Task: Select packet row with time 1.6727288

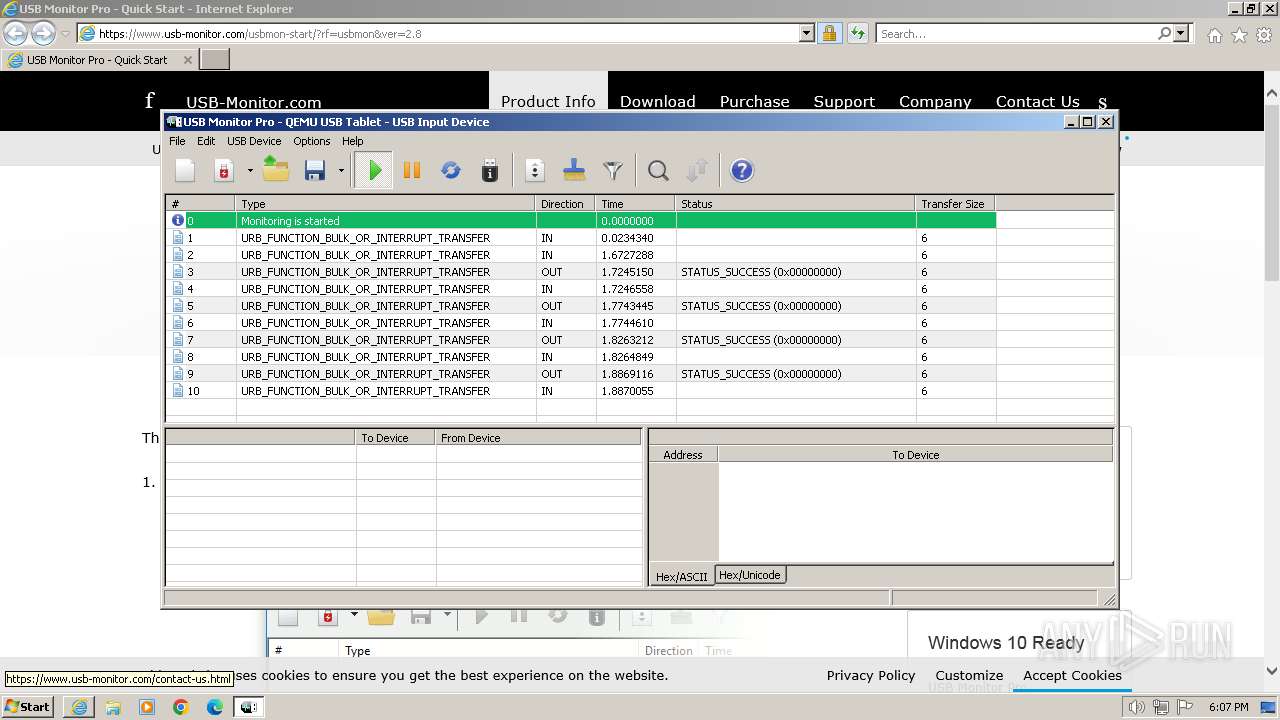Action: 581,255
